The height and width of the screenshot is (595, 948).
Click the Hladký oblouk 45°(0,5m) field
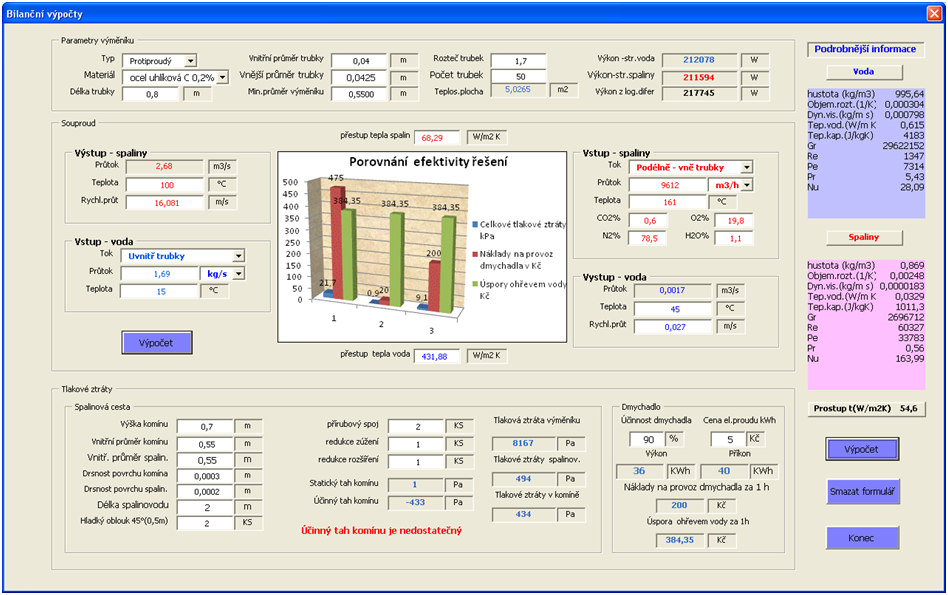(205, 524)
